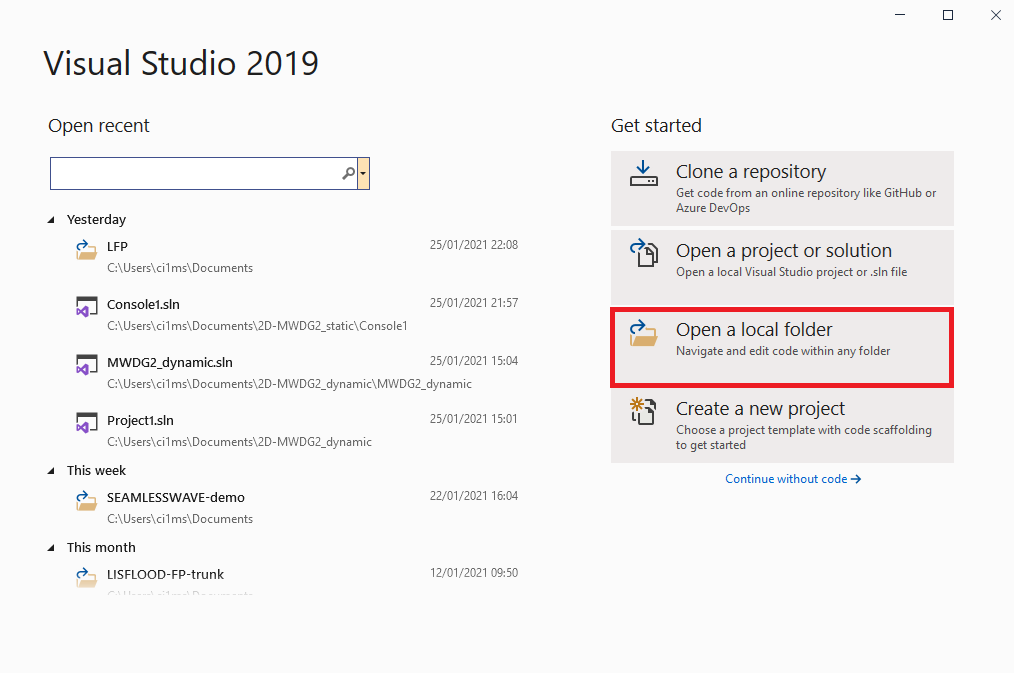
Task: Click the MWDG2_dynamic.sln solution icon
Action: pos(87,365)
